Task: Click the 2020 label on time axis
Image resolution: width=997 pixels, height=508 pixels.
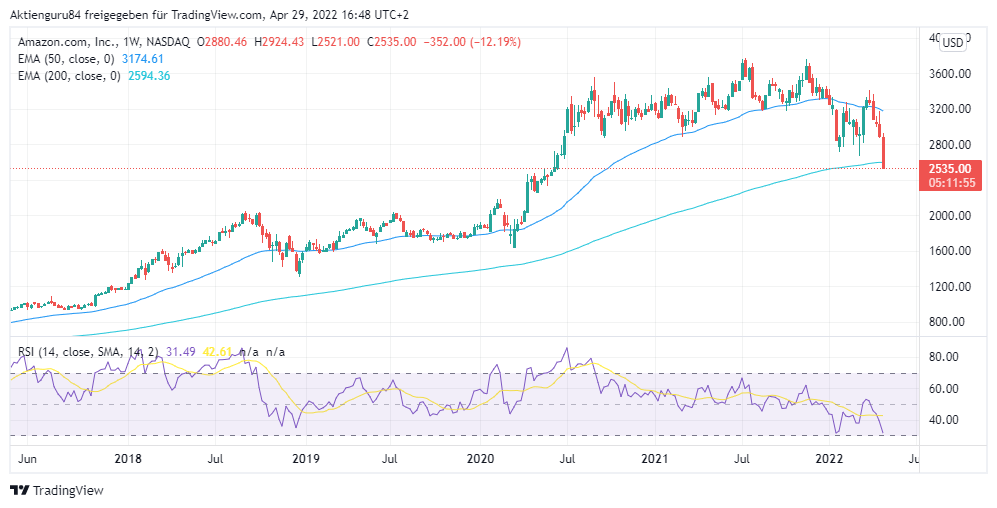Action: pos(480,458)
